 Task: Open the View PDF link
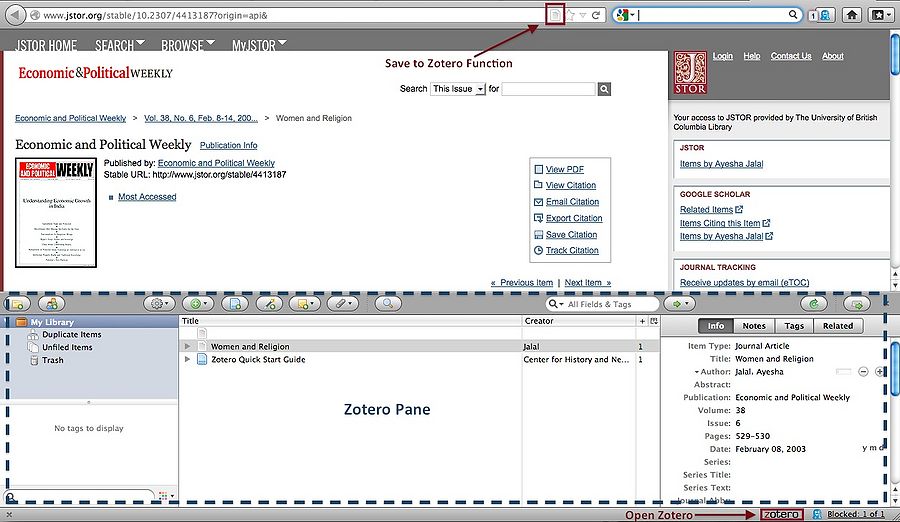(x=564, y=169)
